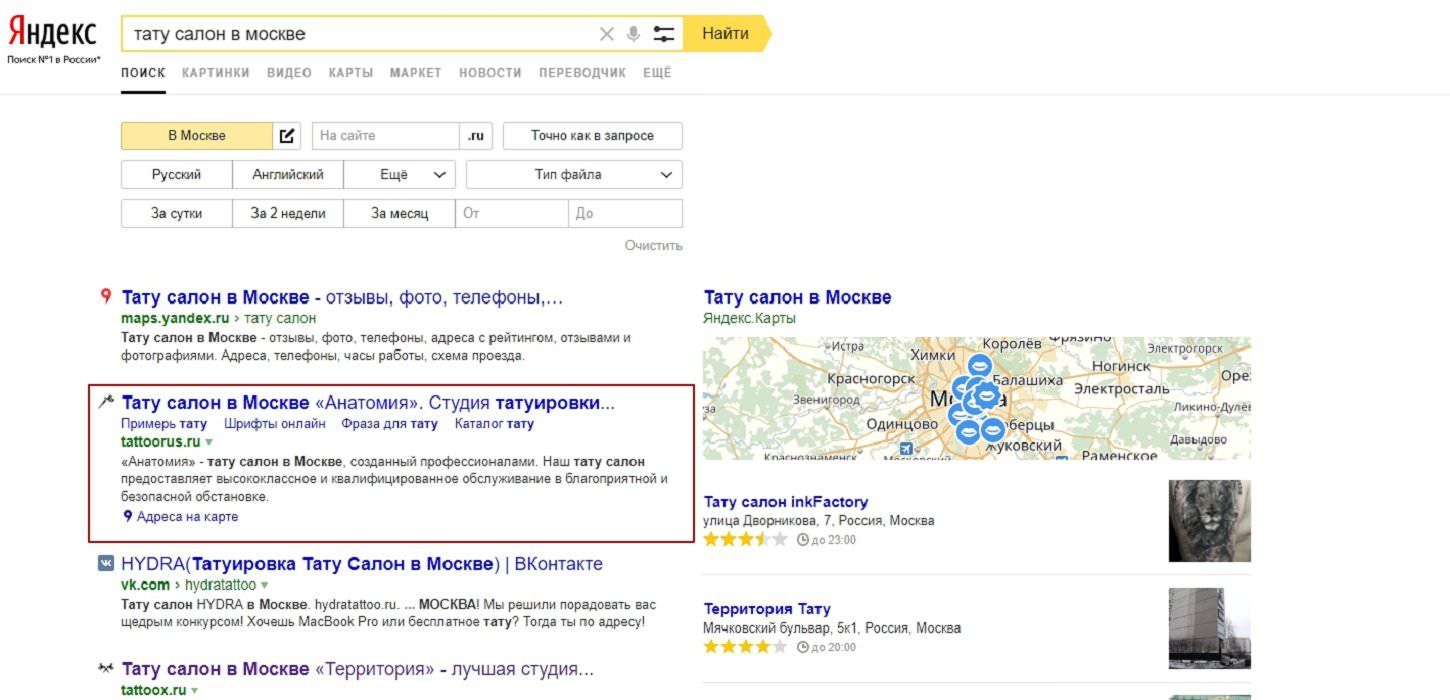Toggle the Русский language filter
The width and height of the screenshot is (1450, 700).
click(176, 175)
